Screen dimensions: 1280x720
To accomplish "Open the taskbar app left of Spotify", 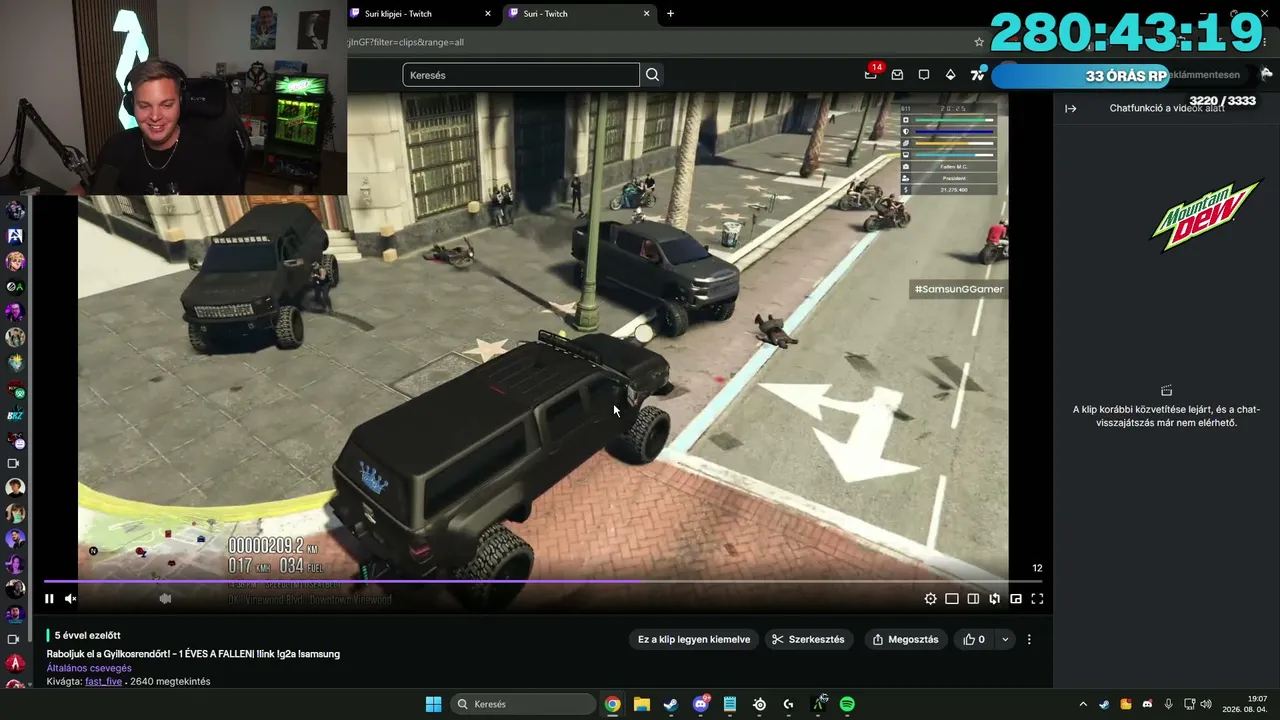I will [x=819, y=703].
